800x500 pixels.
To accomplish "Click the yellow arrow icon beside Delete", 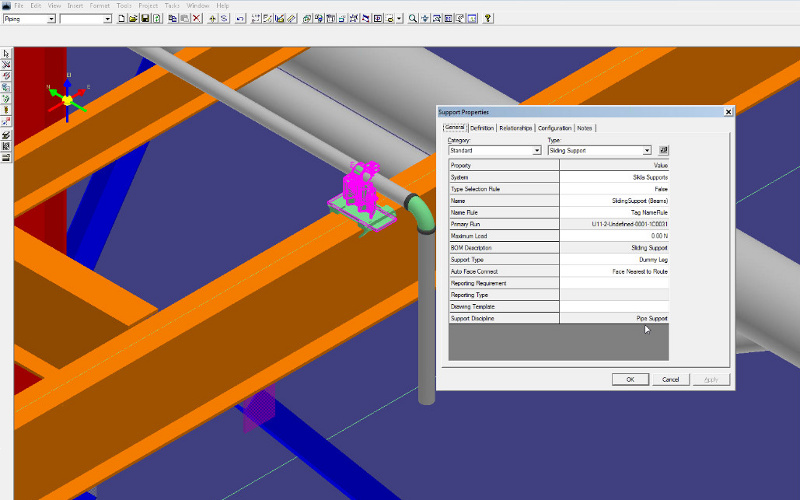I will tap(212, 18).
